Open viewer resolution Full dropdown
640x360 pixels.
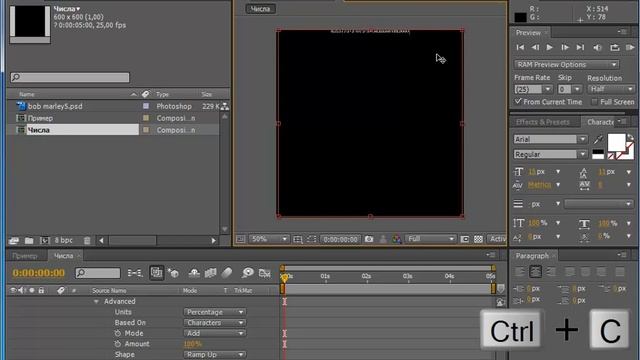430,239
